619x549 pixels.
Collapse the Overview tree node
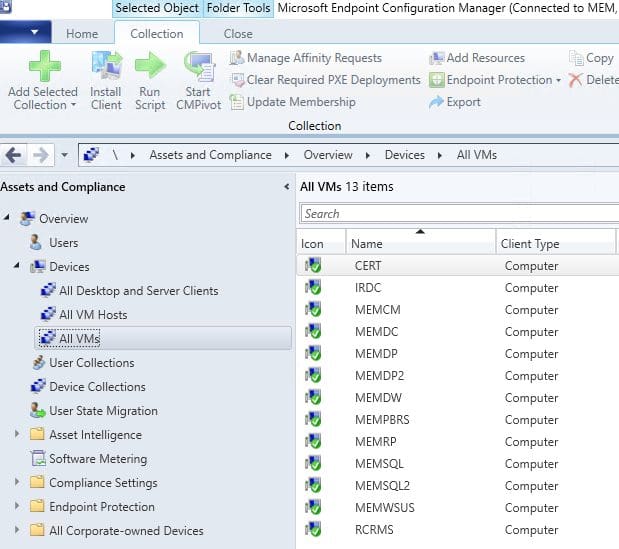click(x=6, y=217)
